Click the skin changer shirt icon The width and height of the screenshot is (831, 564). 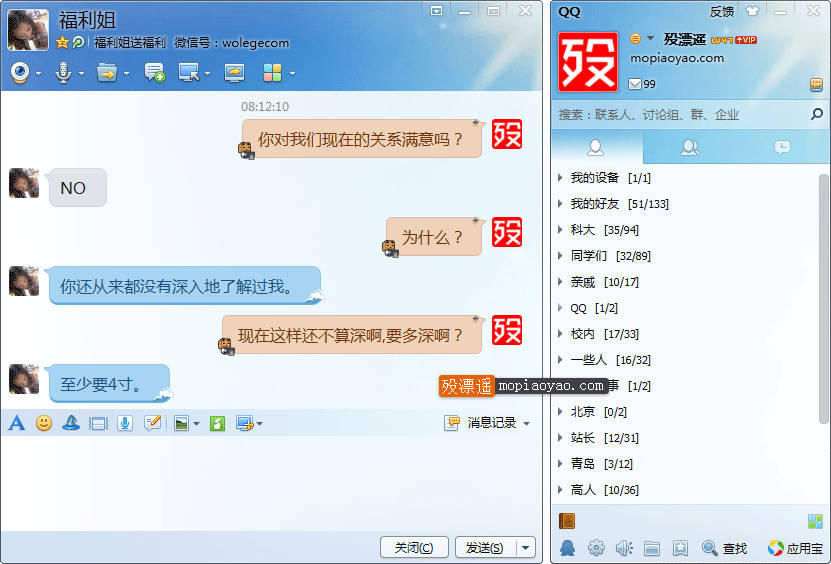(x=752, y=11)
